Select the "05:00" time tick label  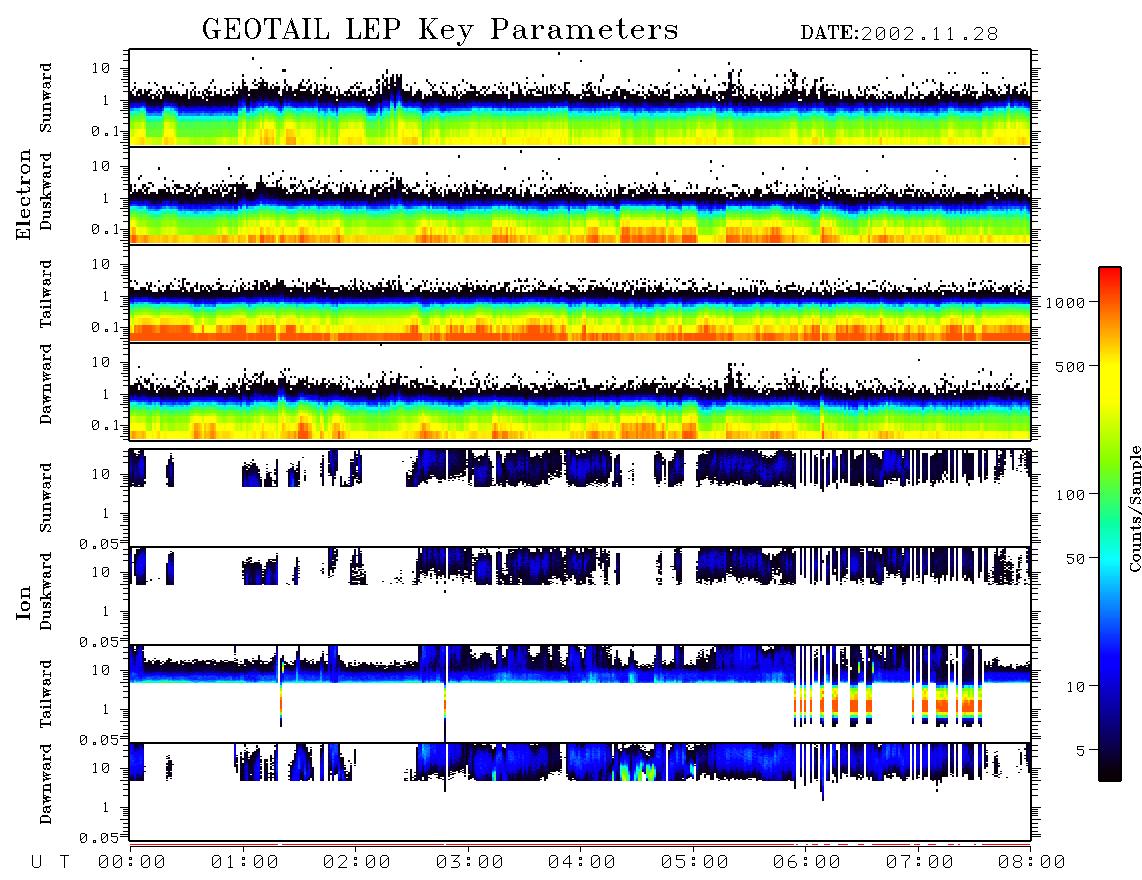point(695,863)
